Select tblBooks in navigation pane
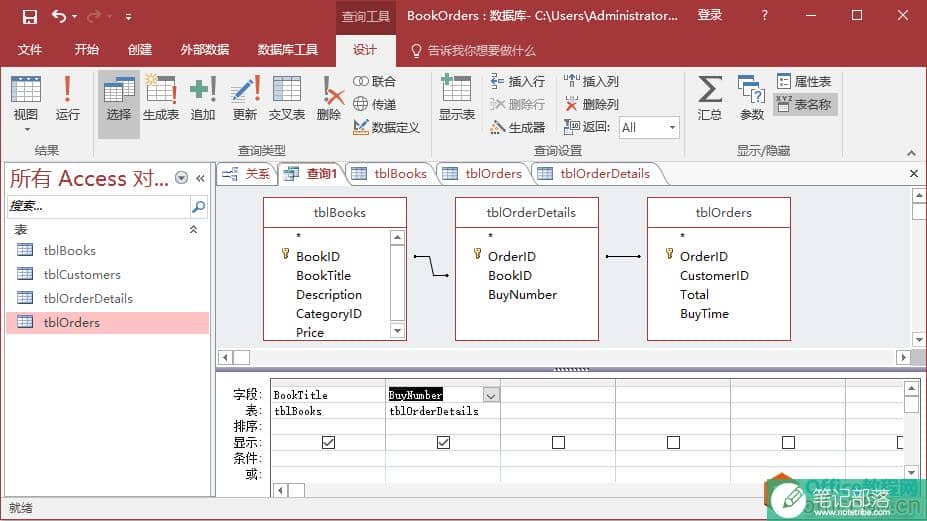The width and height of the screenshot is (927, 521). click(x=108, y=251)
